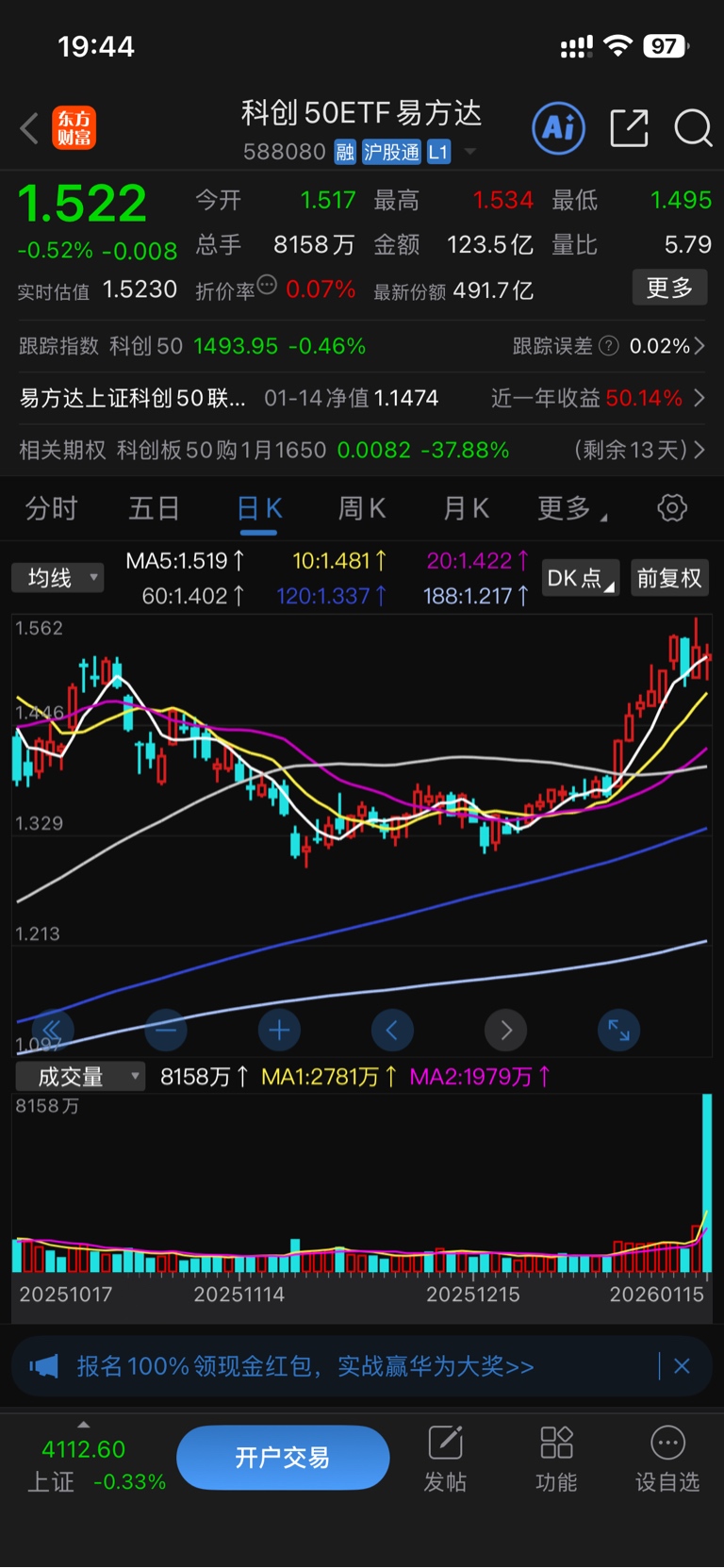Tap the L1 level badge
724x1568 pixels.
[x=438, y=152]
